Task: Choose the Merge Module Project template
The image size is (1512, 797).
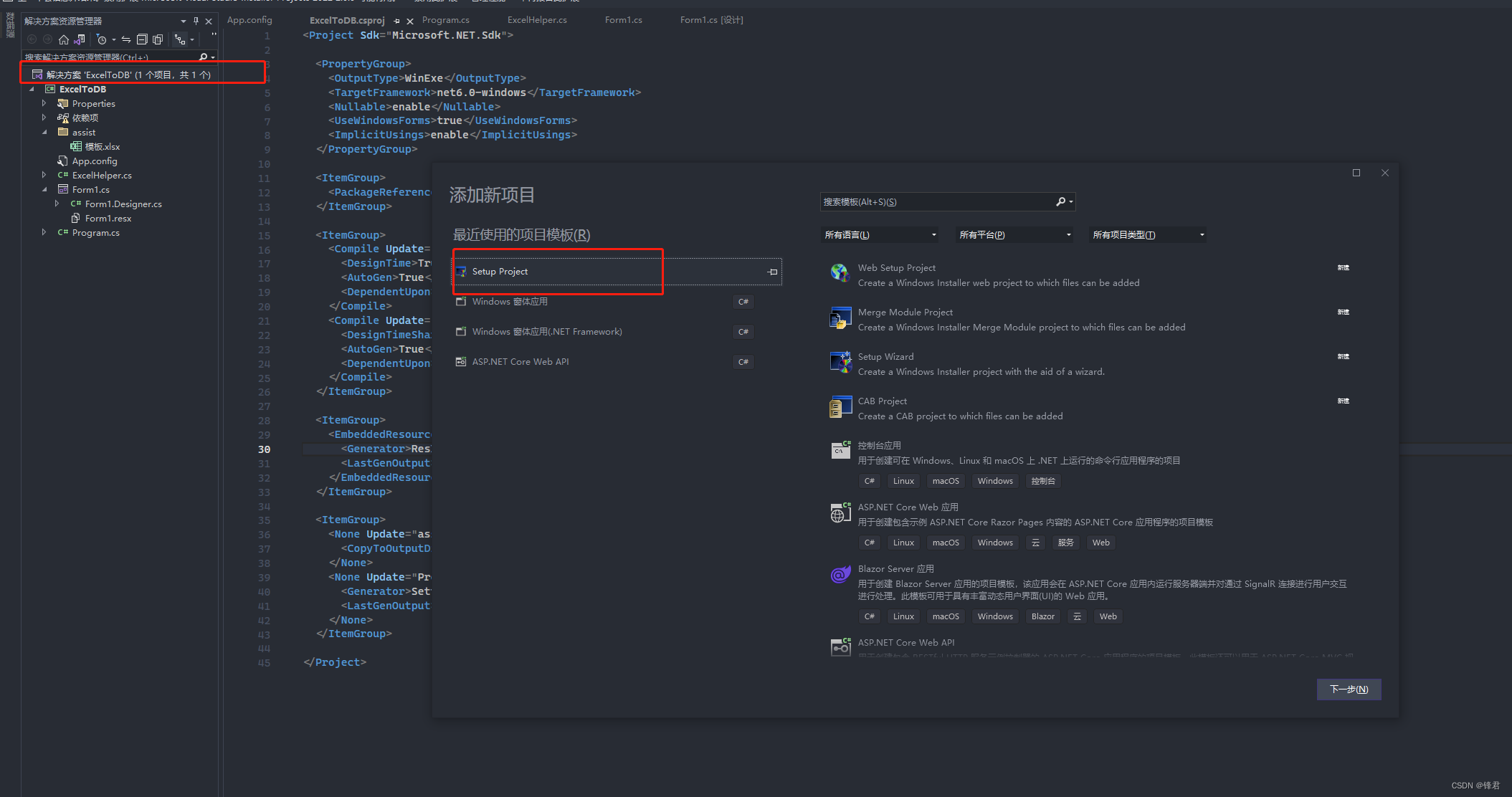Action: [x=1090, y=320]
